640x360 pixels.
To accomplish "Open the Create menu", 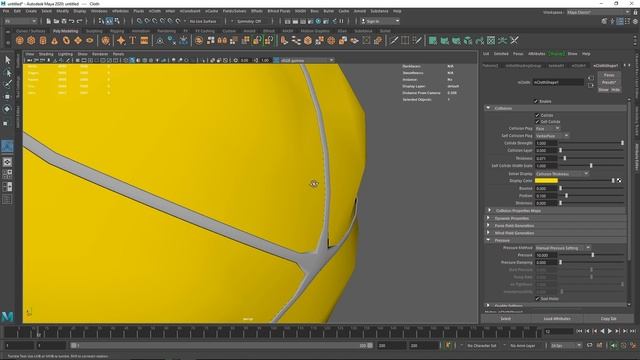I will pos(31,11).
